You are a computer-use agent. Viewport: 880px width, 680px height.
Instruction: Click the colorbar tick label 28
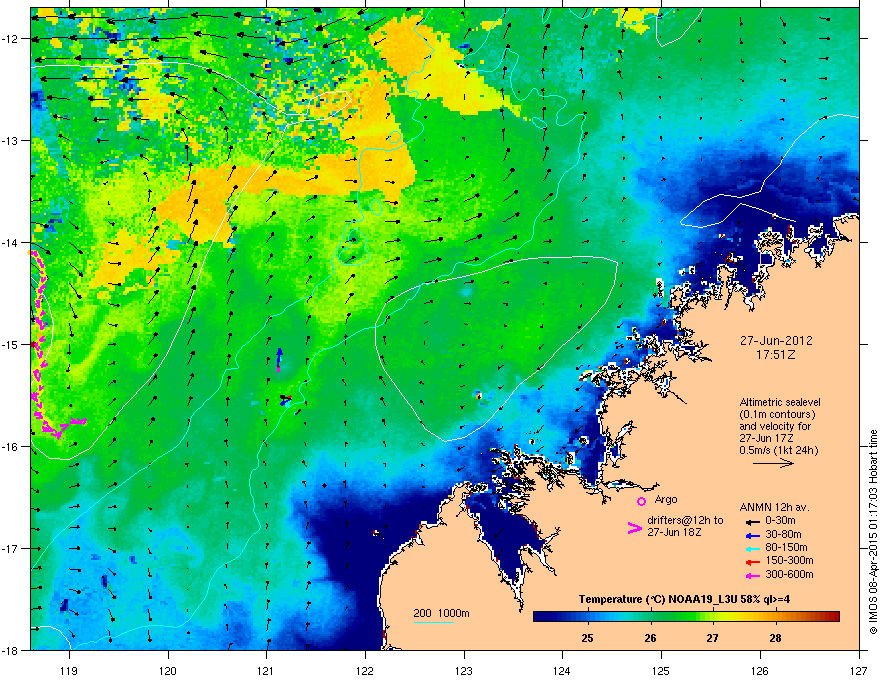click(775, 638)
